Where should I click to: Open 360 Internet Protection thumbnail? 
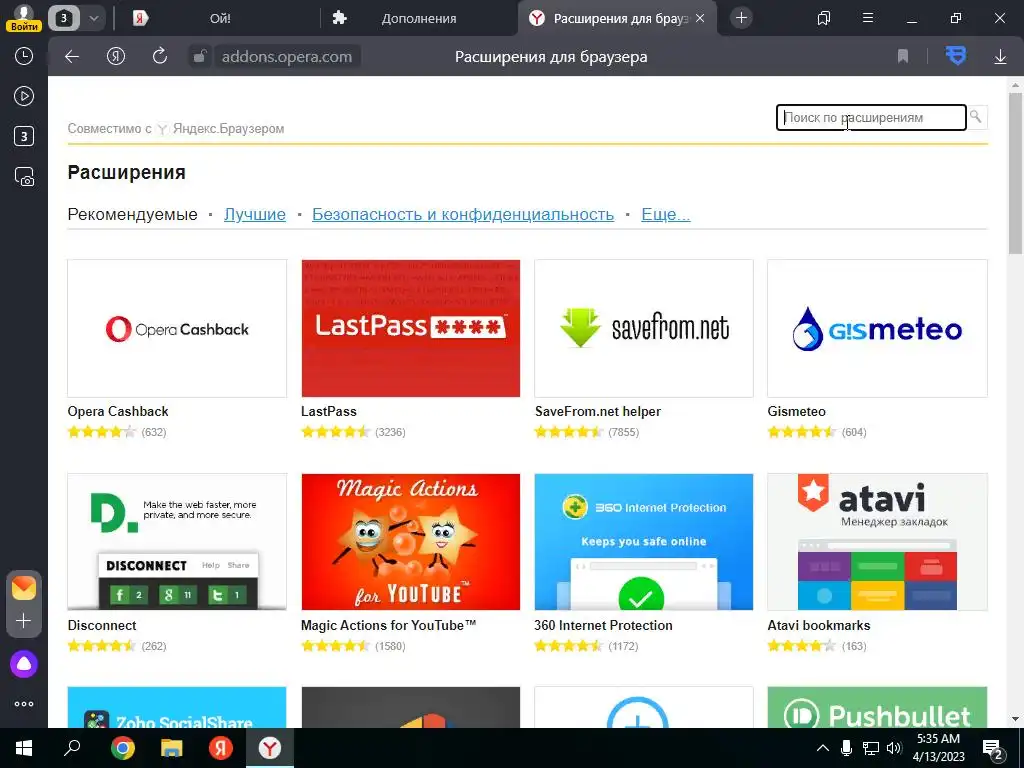click(x=643, y=542)
